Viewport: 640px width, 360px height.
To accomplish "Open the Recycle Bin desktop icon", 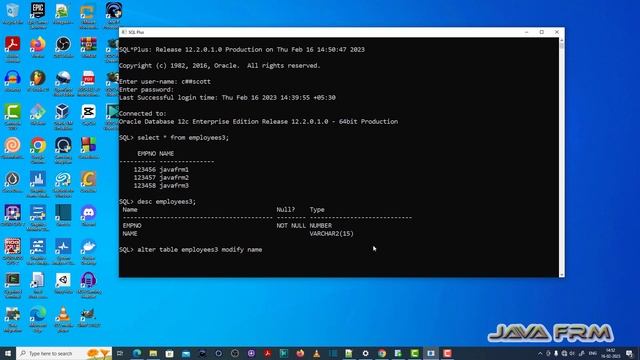I will coord(12,13).
